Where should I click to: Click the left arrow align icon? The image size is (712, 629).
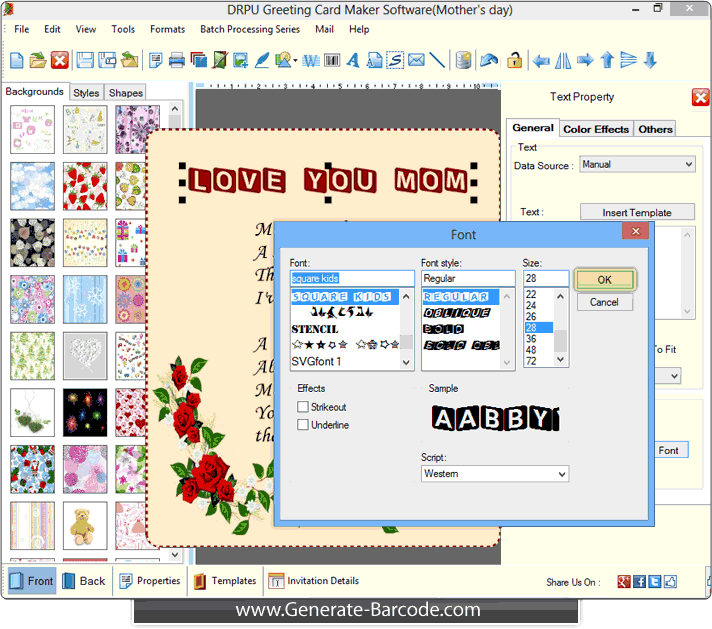point(541,60)
